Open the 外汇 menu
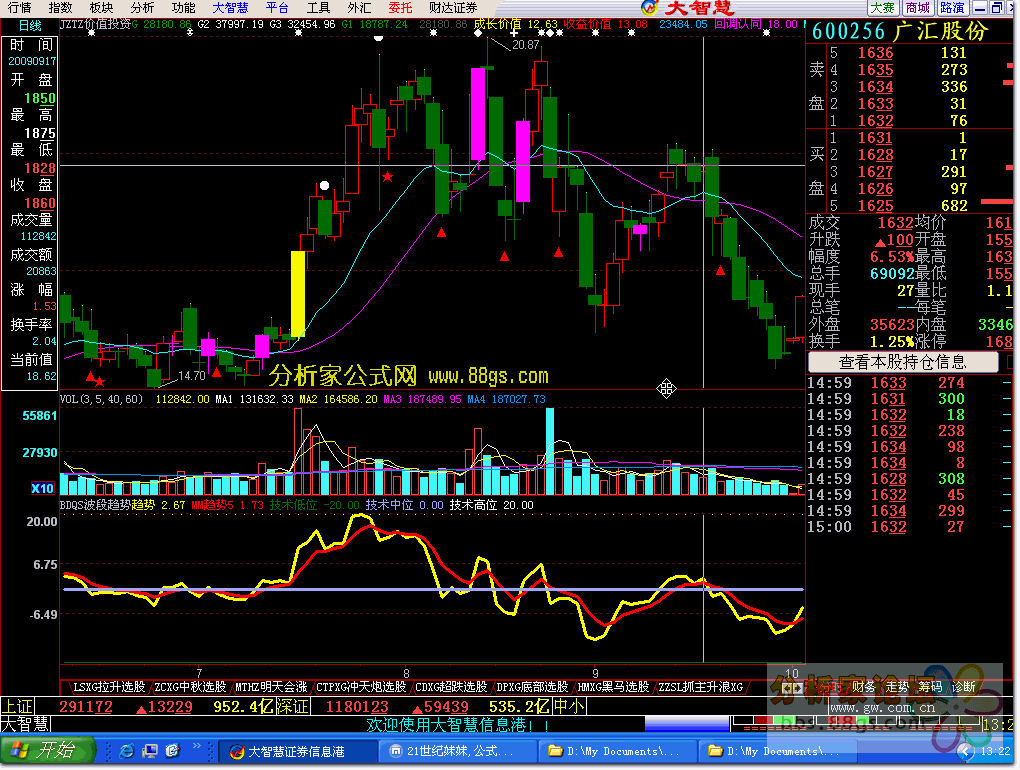 359,8
